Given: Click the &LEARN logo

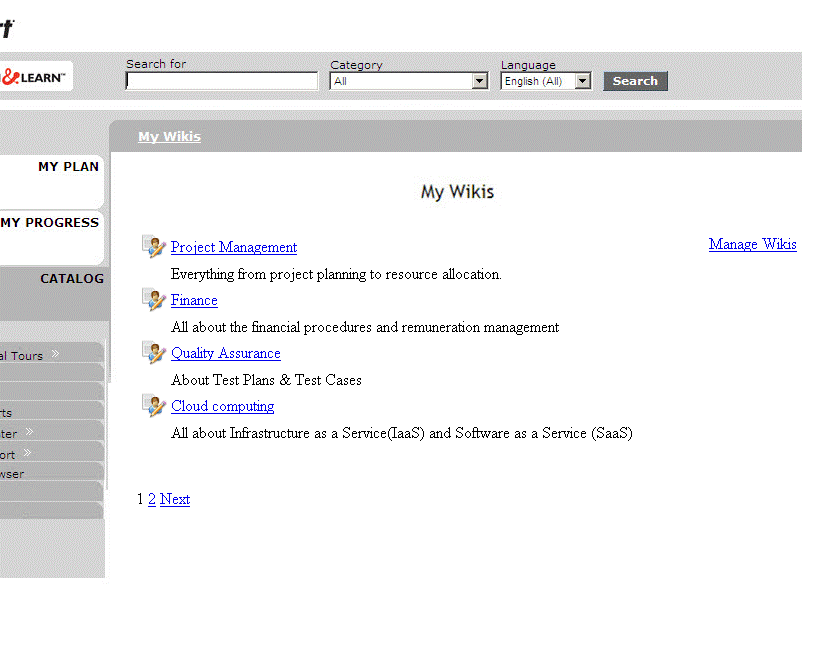Looking at the screenshot, I should point(35,77).
